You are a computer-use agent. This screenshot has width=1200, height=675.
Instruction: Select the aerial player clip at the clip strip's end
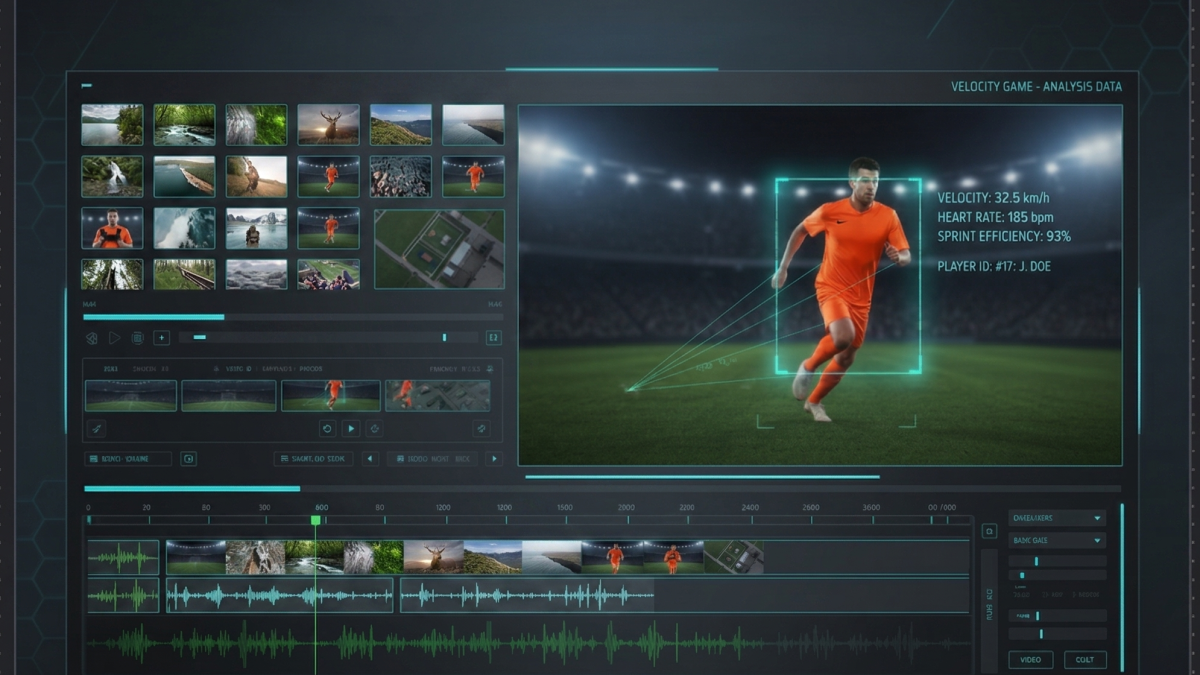pyautogui.click(x=438, y=395)
